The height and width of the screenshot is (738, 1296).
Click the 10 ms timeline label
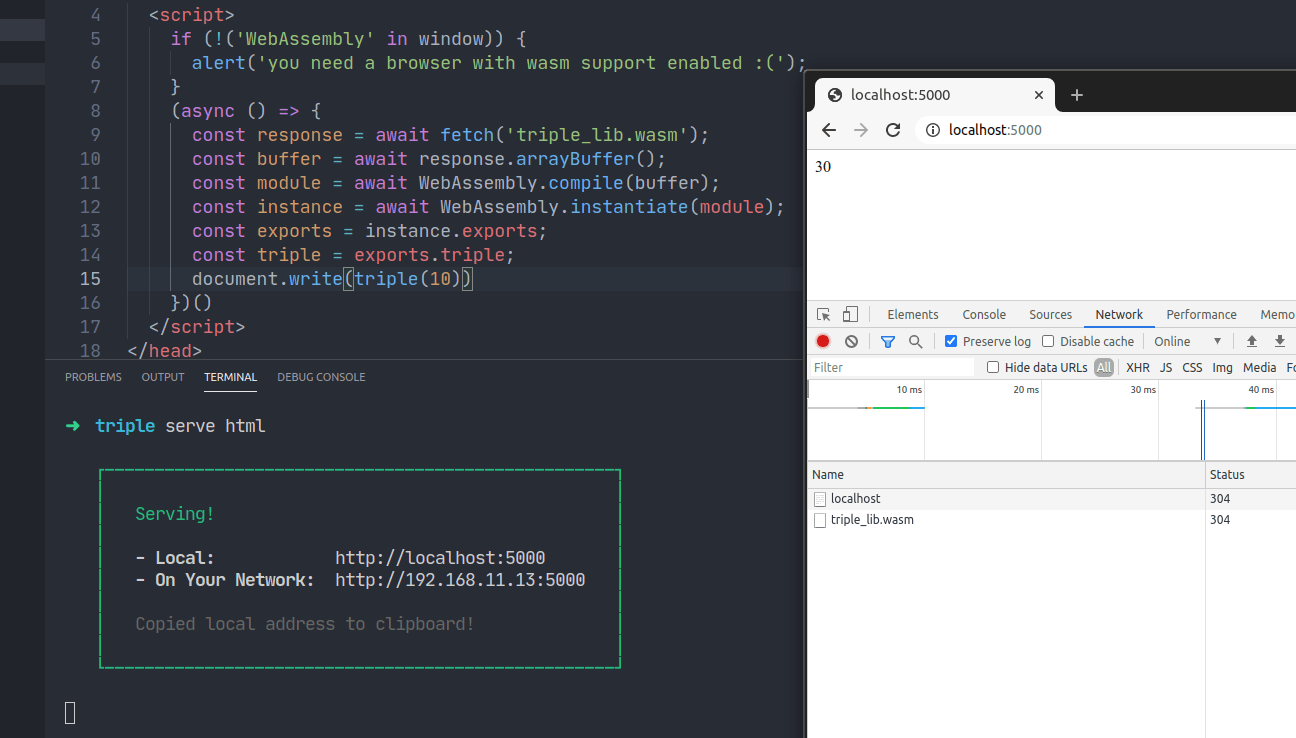pyautogui.click(x=909, y=389)
